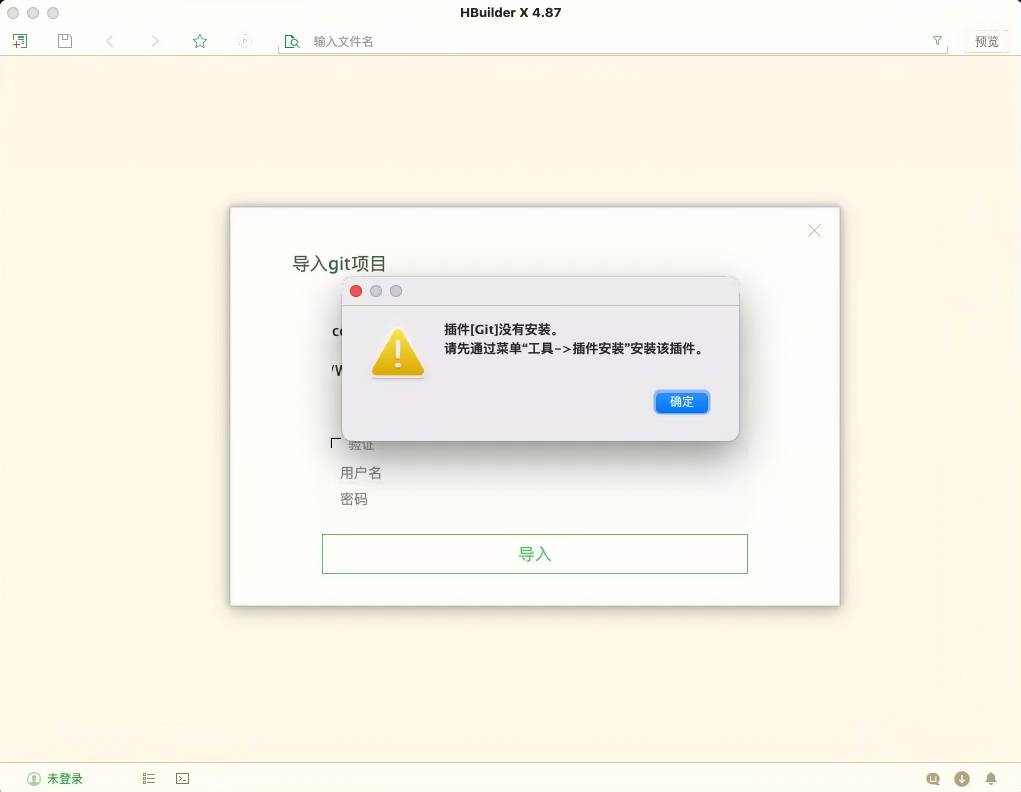This screenshot has width=1021, height=792.
Task: Go back using the left arrow
Action: click(109, 41)
